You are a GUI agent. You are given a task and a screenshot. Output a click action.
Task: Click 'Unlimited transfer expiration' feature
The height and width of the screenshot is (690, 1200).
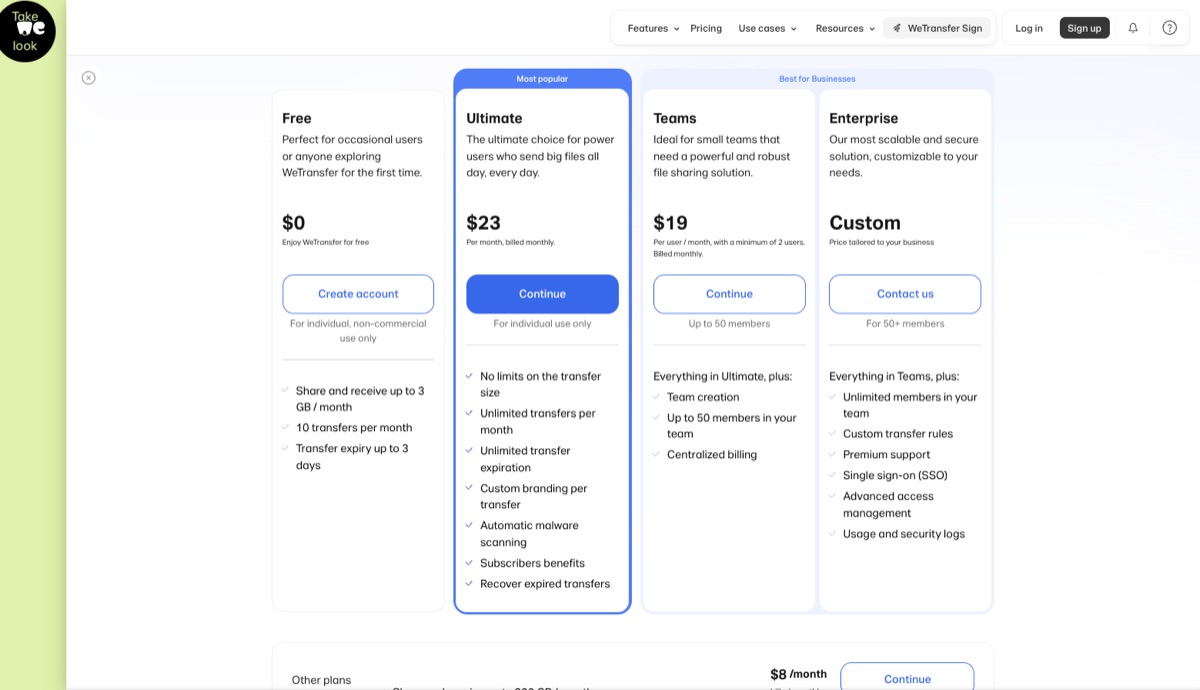pyautogui.click(x=525, y=459)
